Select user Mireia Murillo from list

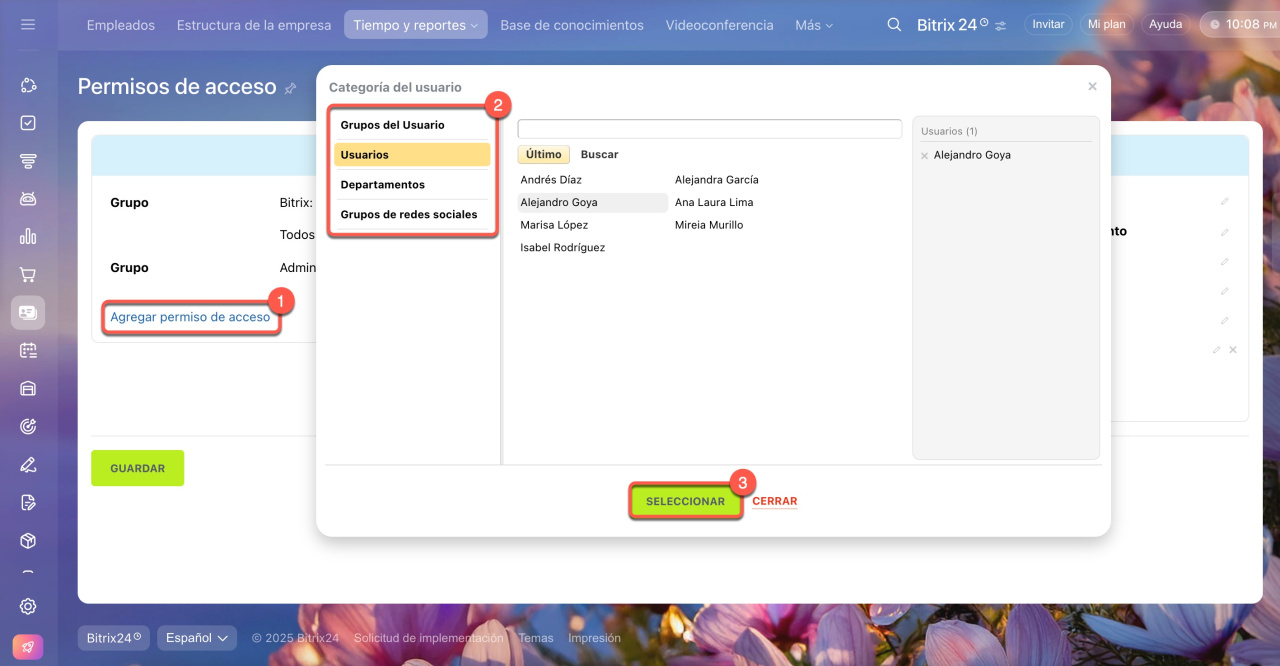click(x=709, y=225)
